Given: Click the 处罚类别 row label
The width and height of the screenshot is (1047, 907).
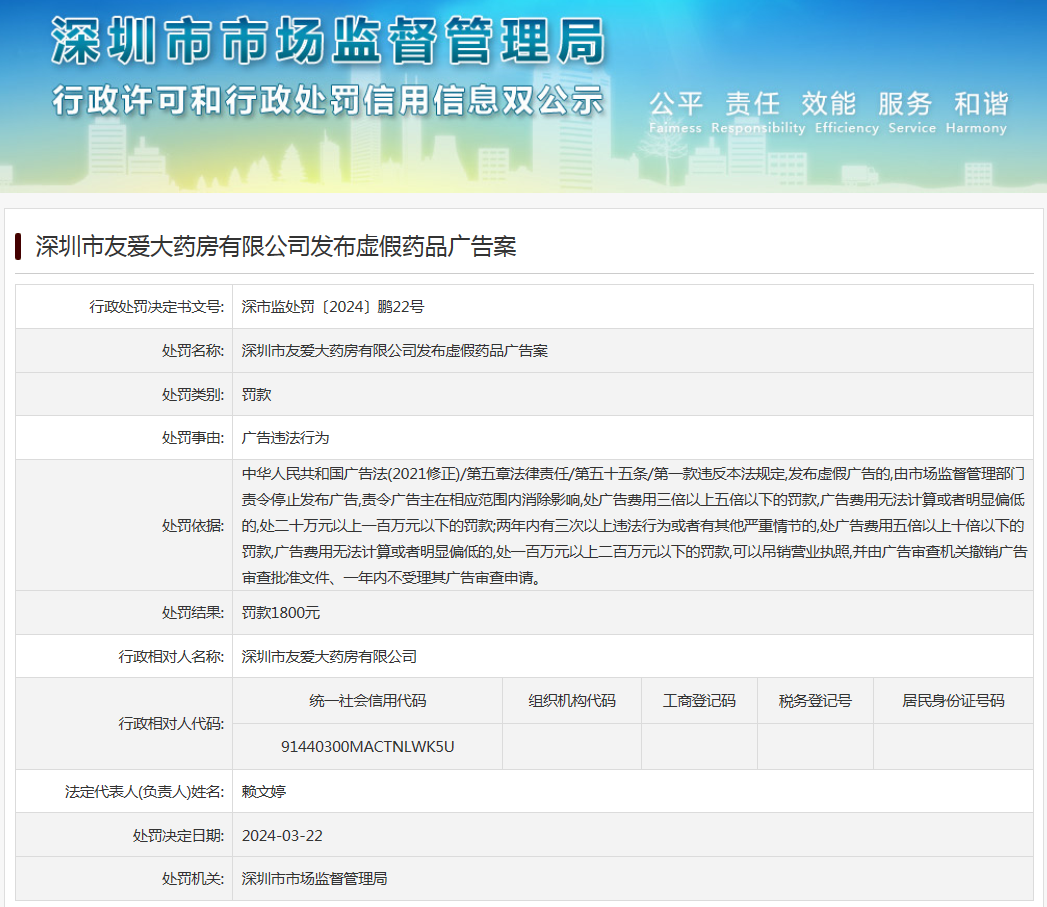Looking at the screenshot, I should (193, 395).
